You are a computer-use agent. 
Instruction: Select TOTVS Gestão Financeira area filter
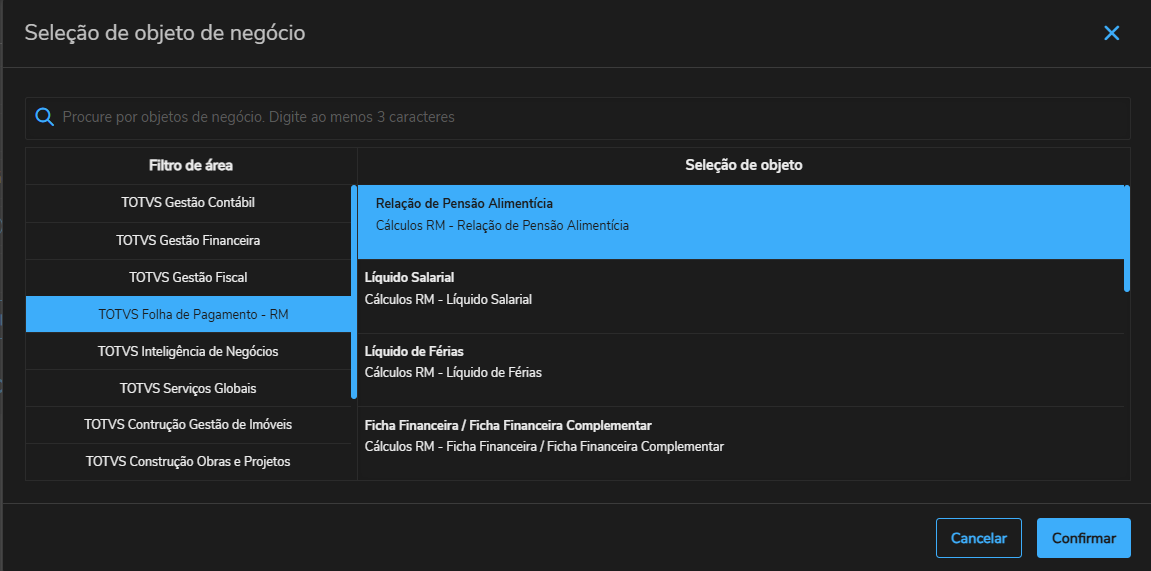(x=188, y=240)
